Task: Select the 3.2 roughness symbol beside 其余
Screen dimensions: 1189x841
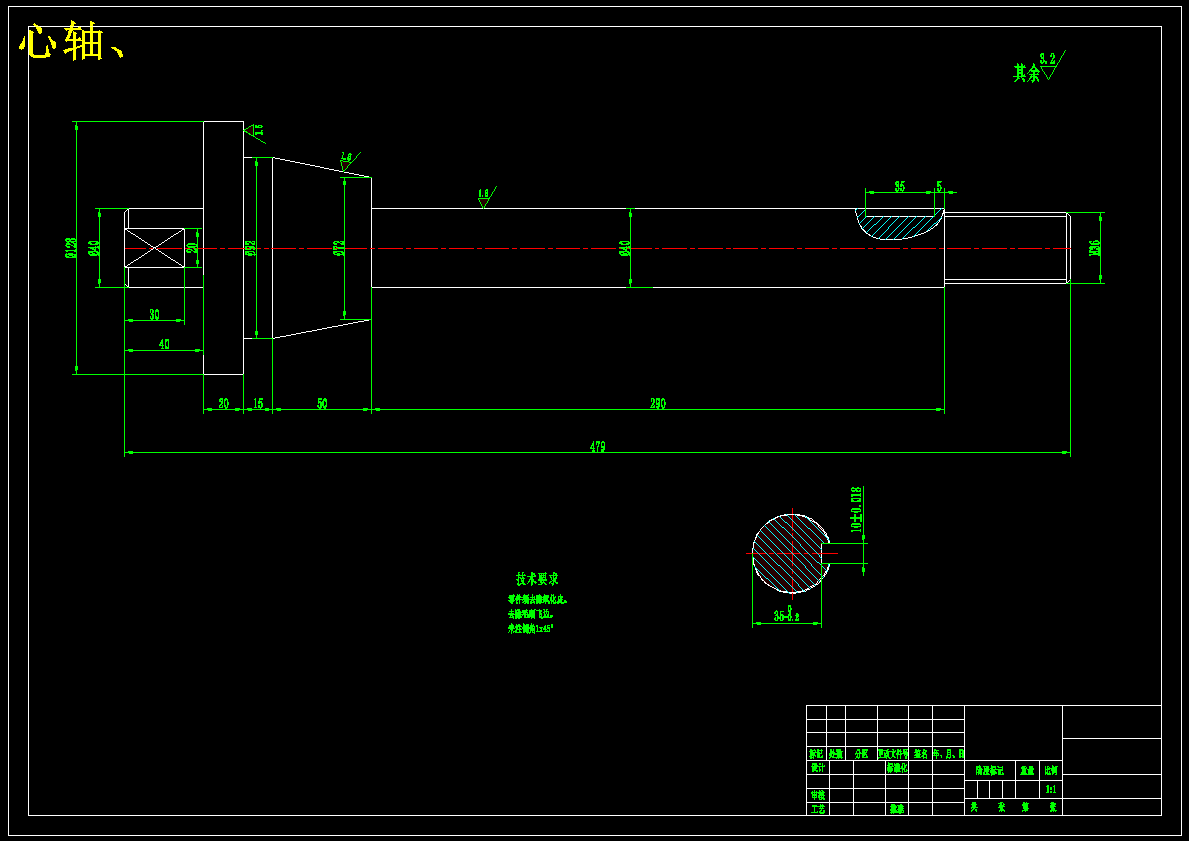Action: click(1053, 65)
